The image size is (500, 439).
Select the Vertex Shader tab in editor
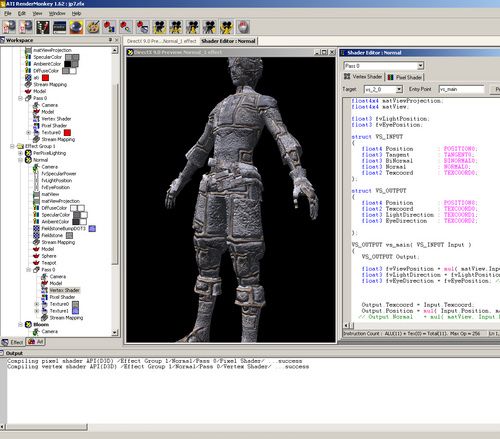(x=363, y=77)
